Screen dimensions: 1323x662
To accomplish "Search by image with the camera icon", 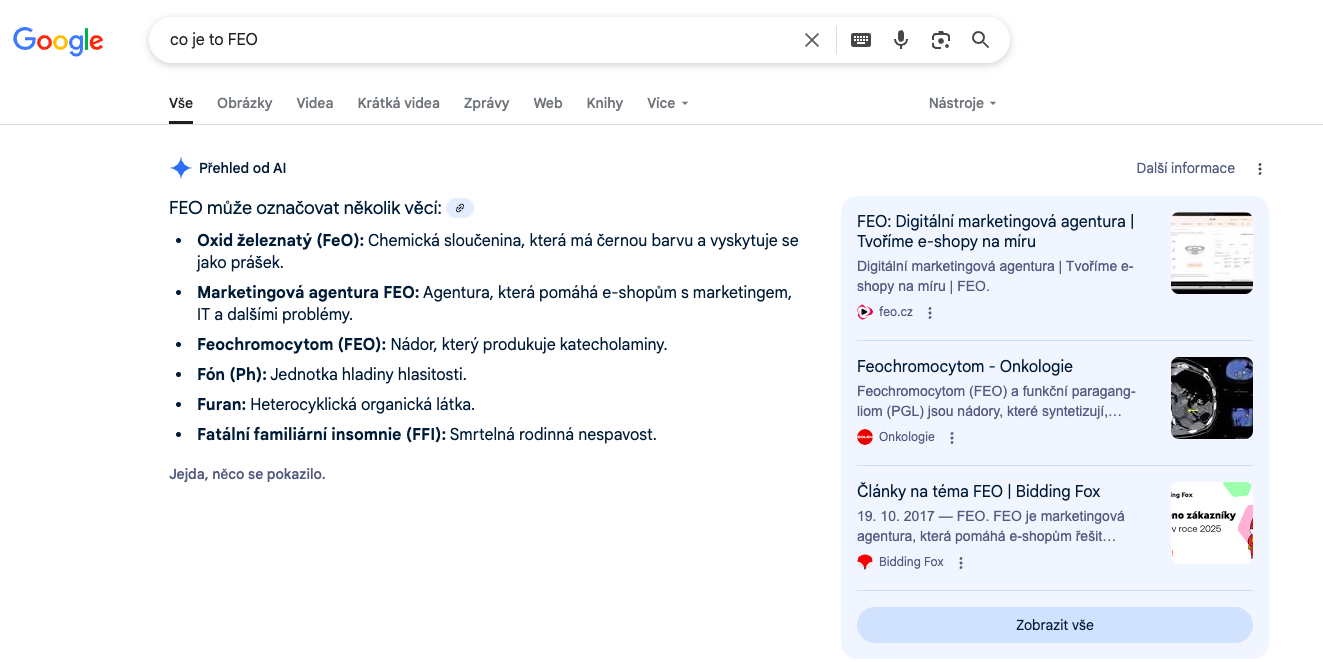I will click(x=940, y=40).
